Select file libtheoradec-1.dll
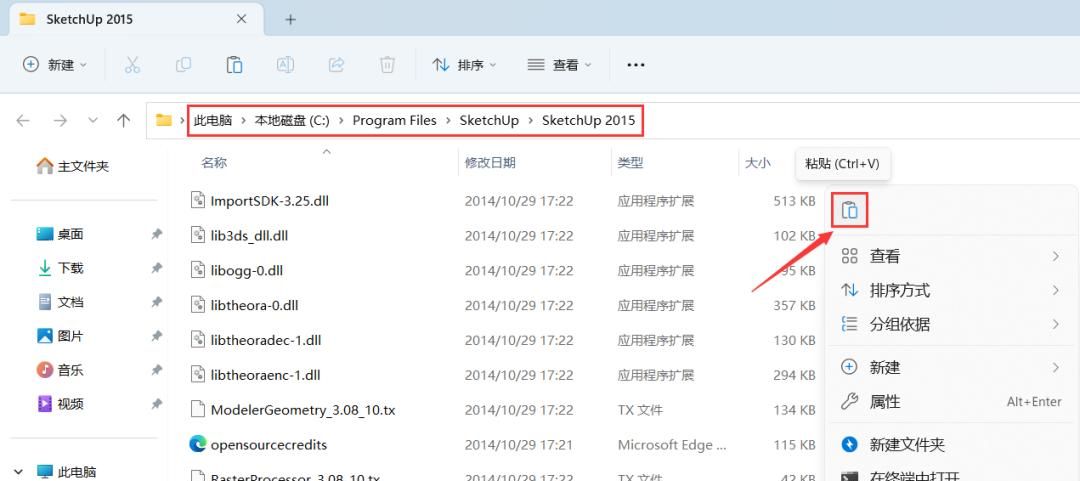Screen dimensions: 1080x481 coord(266,340)
